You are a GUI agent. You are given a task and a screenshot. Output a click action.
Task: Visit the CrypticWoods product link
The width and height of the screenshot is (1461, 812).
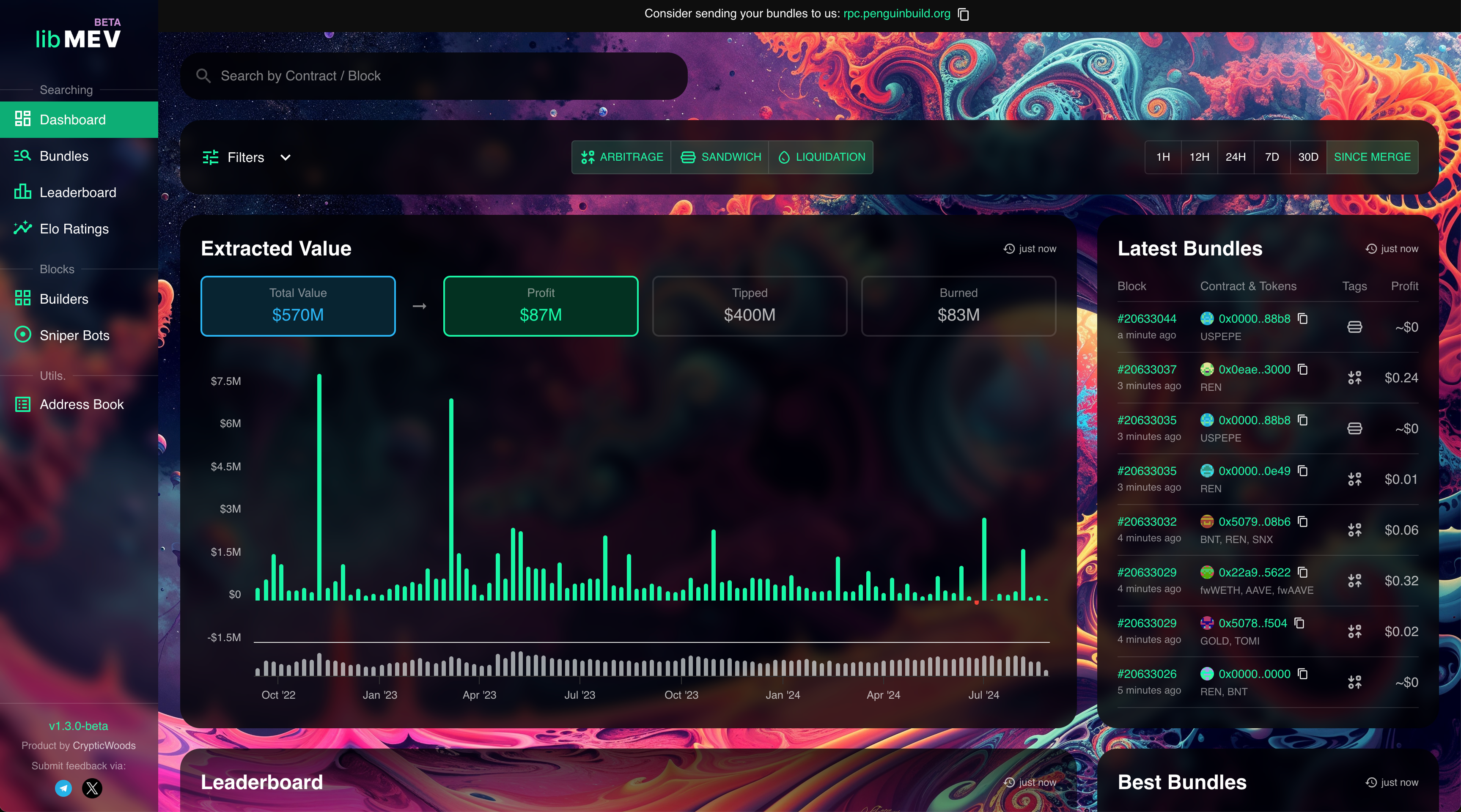pyautogui.click(x=104, y=746)
